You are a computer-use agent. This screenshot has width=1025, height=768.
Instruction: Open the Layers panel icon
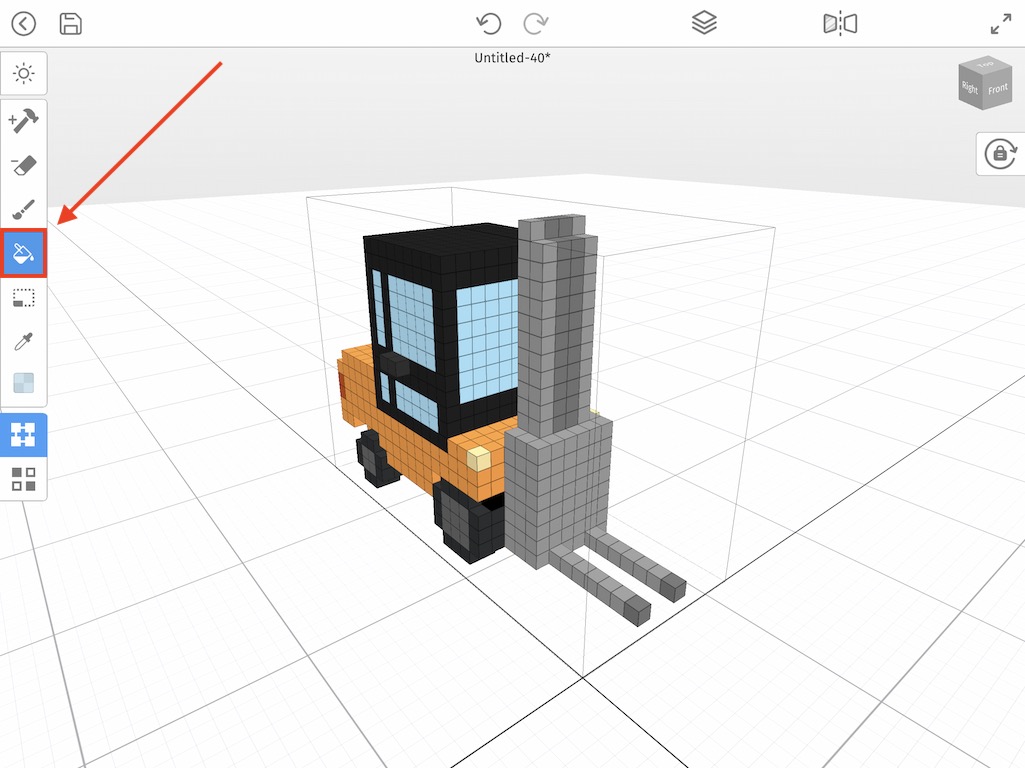[704, 22]
